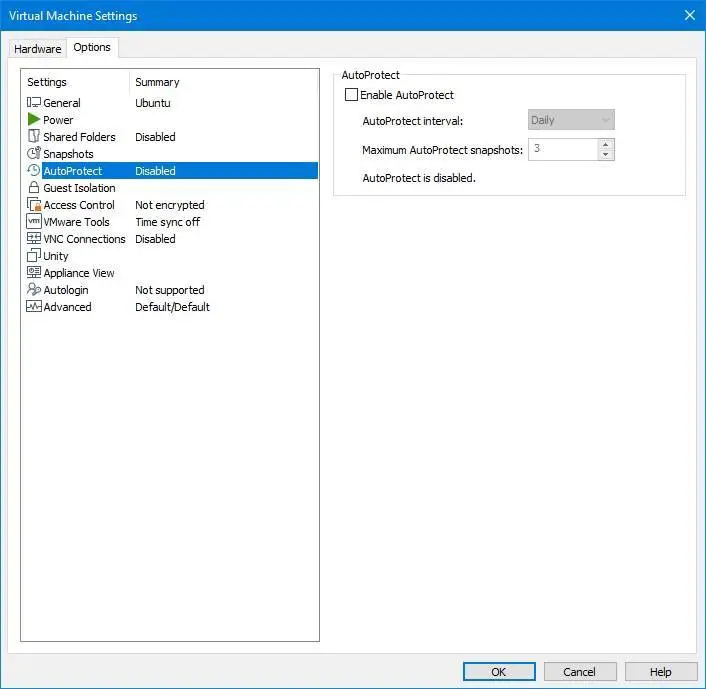
Task: Click the Ubuntu summary value
Action: click(x=153, y=103)
